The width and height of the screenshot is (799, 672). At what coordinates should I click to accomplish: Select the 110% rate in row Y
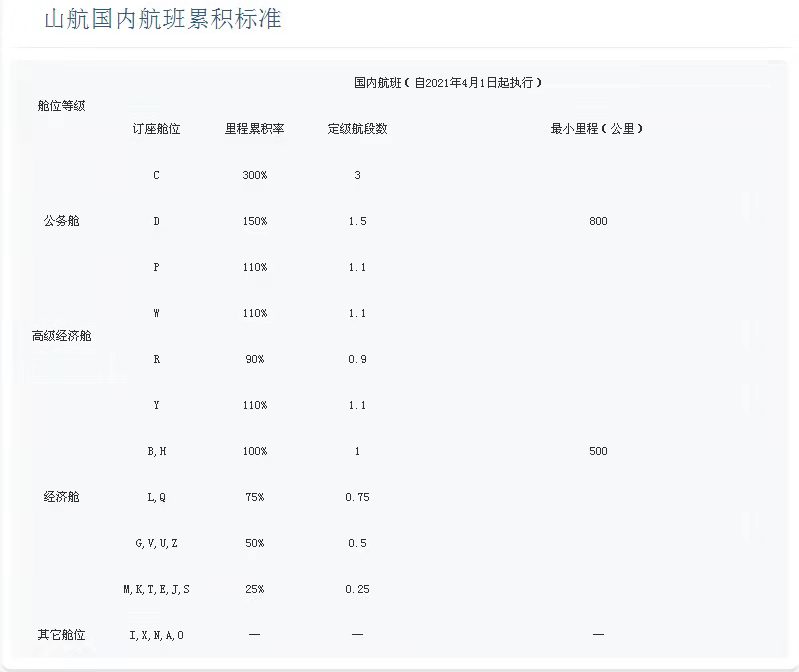(255, 405)
